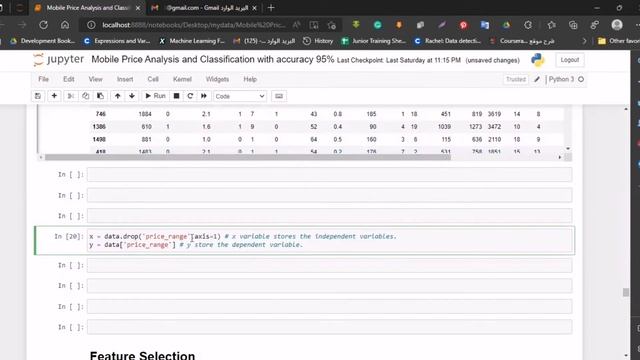The image size is (640, 360).
Task: Open browser extensions puzzle icon
Action: click(528, 25)
